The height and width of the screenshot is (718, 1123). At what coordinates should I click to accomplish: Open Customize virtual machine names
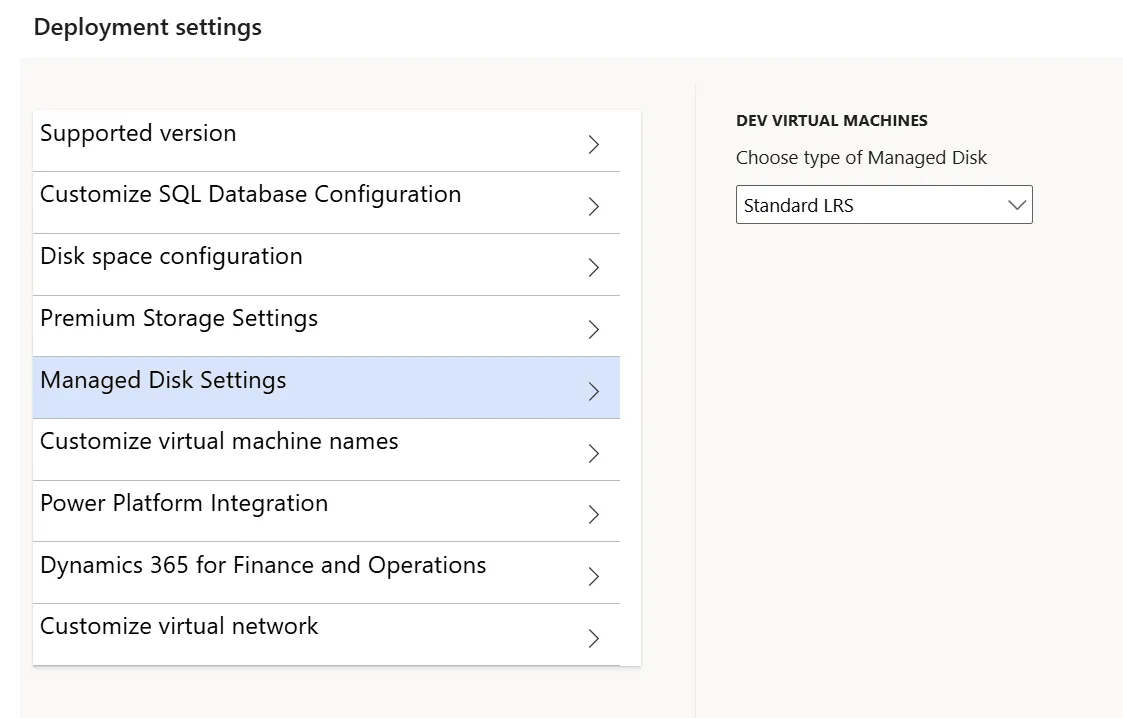326,450
